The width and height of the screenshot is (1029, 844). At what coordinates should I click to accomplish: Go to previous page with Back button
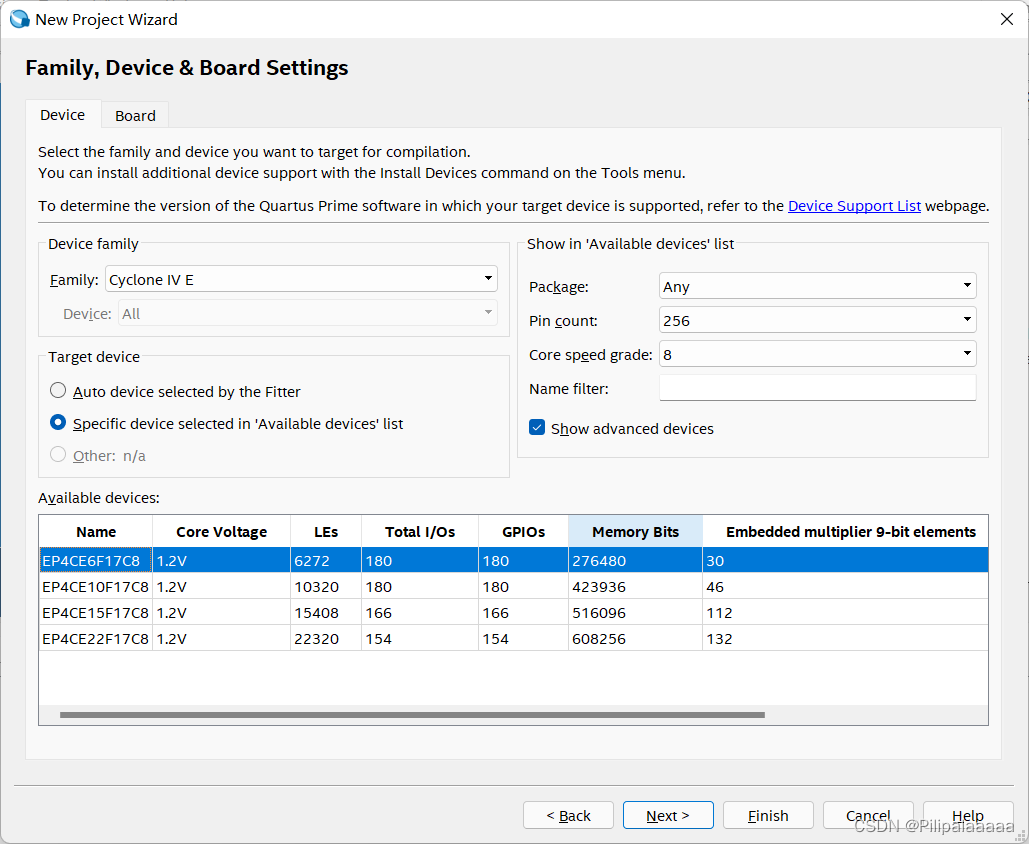click(568, 815)
